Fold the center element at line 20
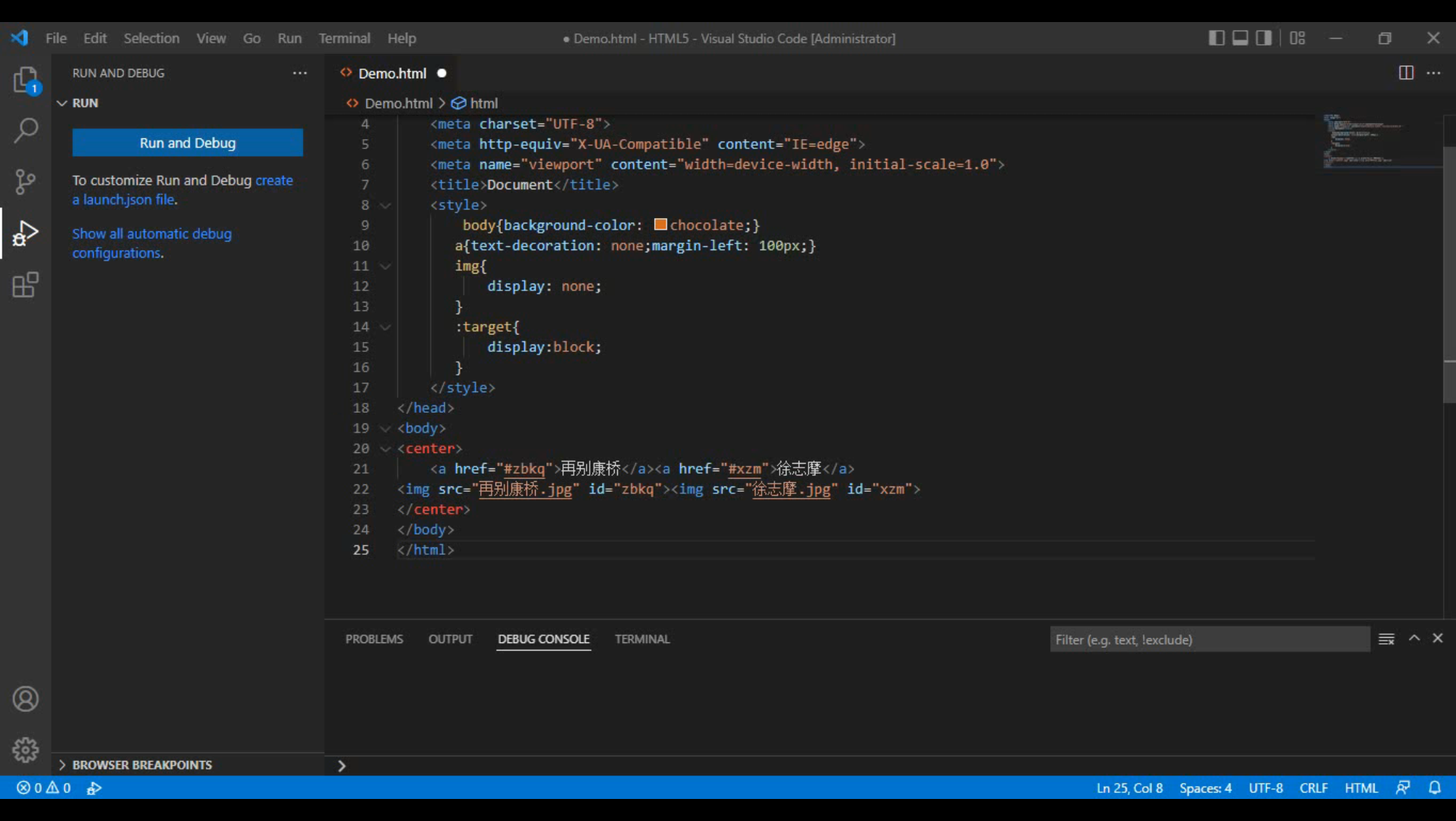 (385, 449)
